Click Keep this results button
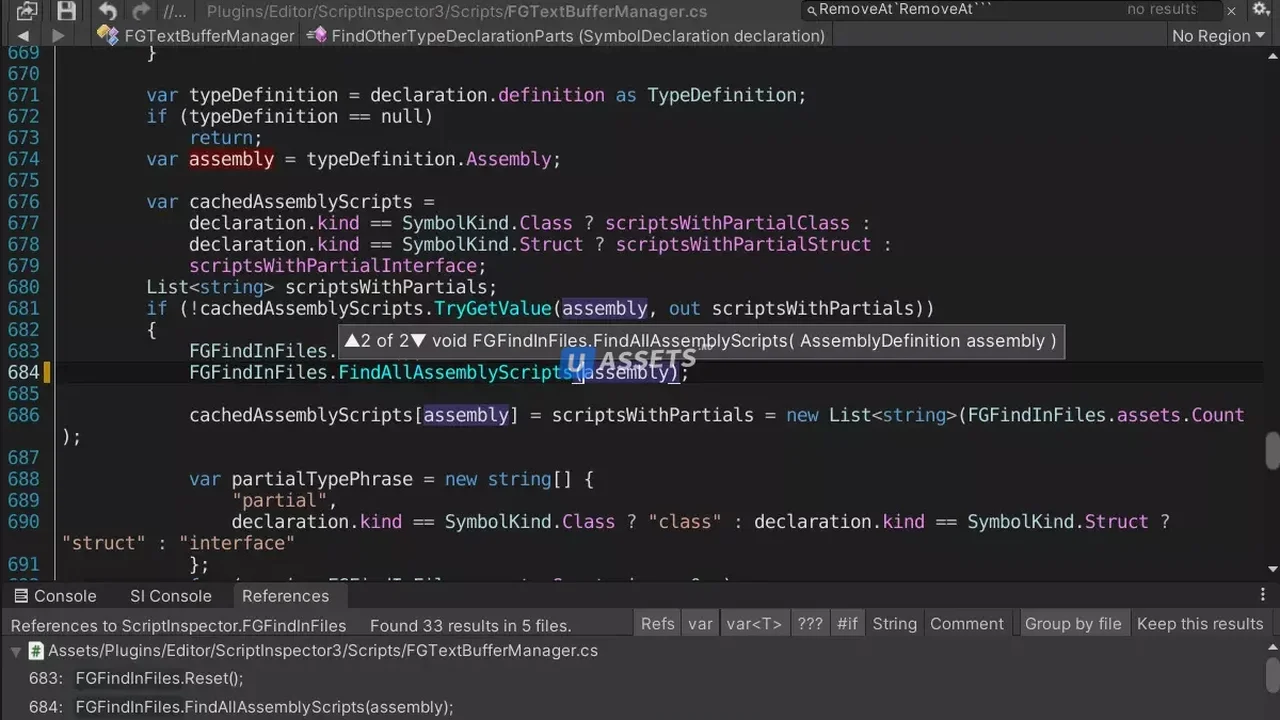This screenshot has height=720, width=1280. (x=1200, y=624)
